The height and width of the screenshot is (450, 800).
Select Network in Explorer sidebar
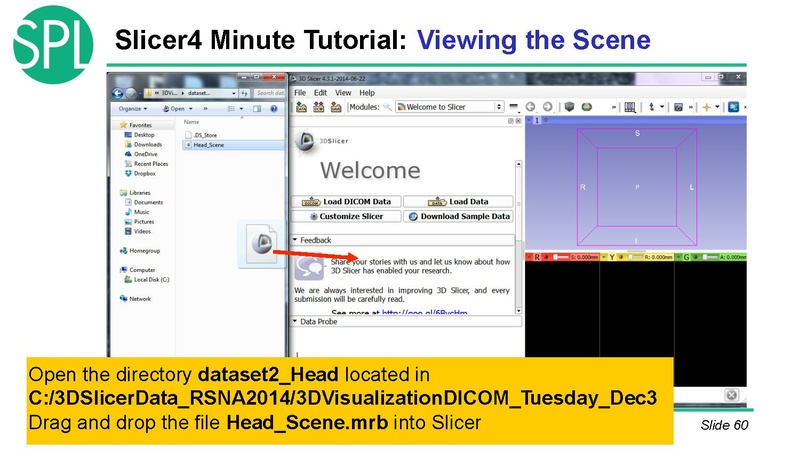point(135,299)
